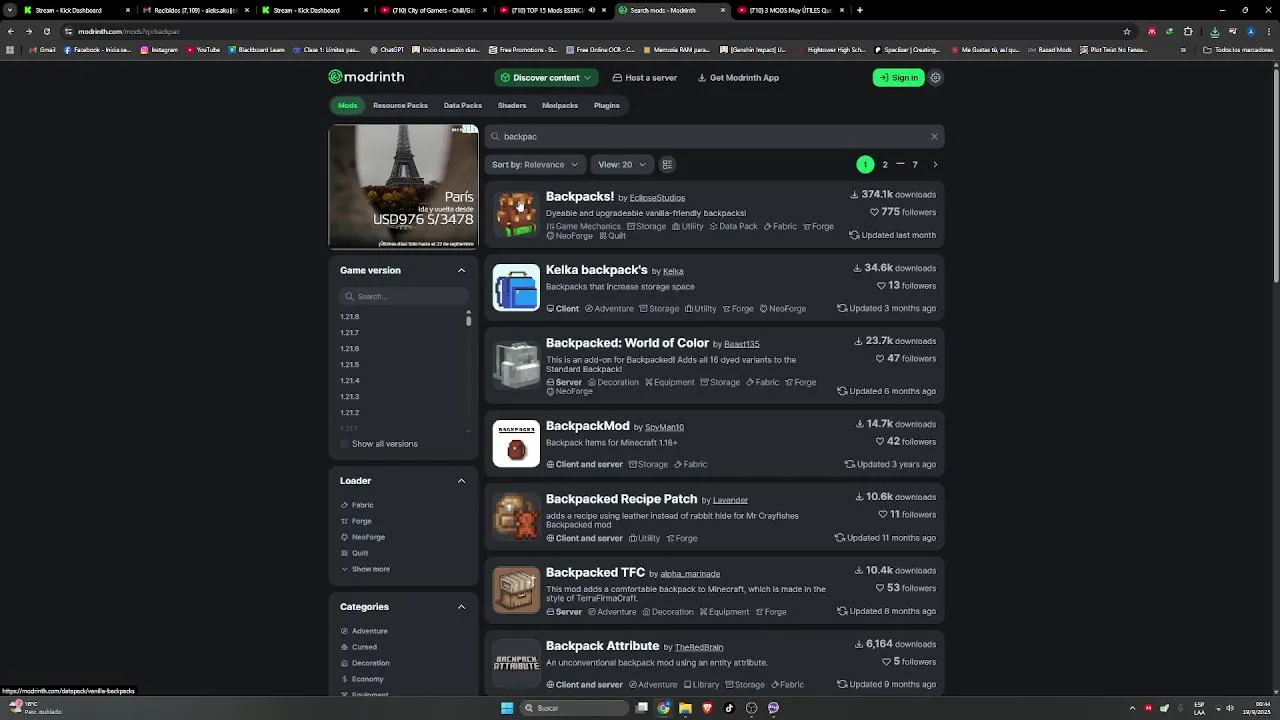Open Backpack Attribute icon
This screenshot has height=720, width=1280.
[516, 664]
